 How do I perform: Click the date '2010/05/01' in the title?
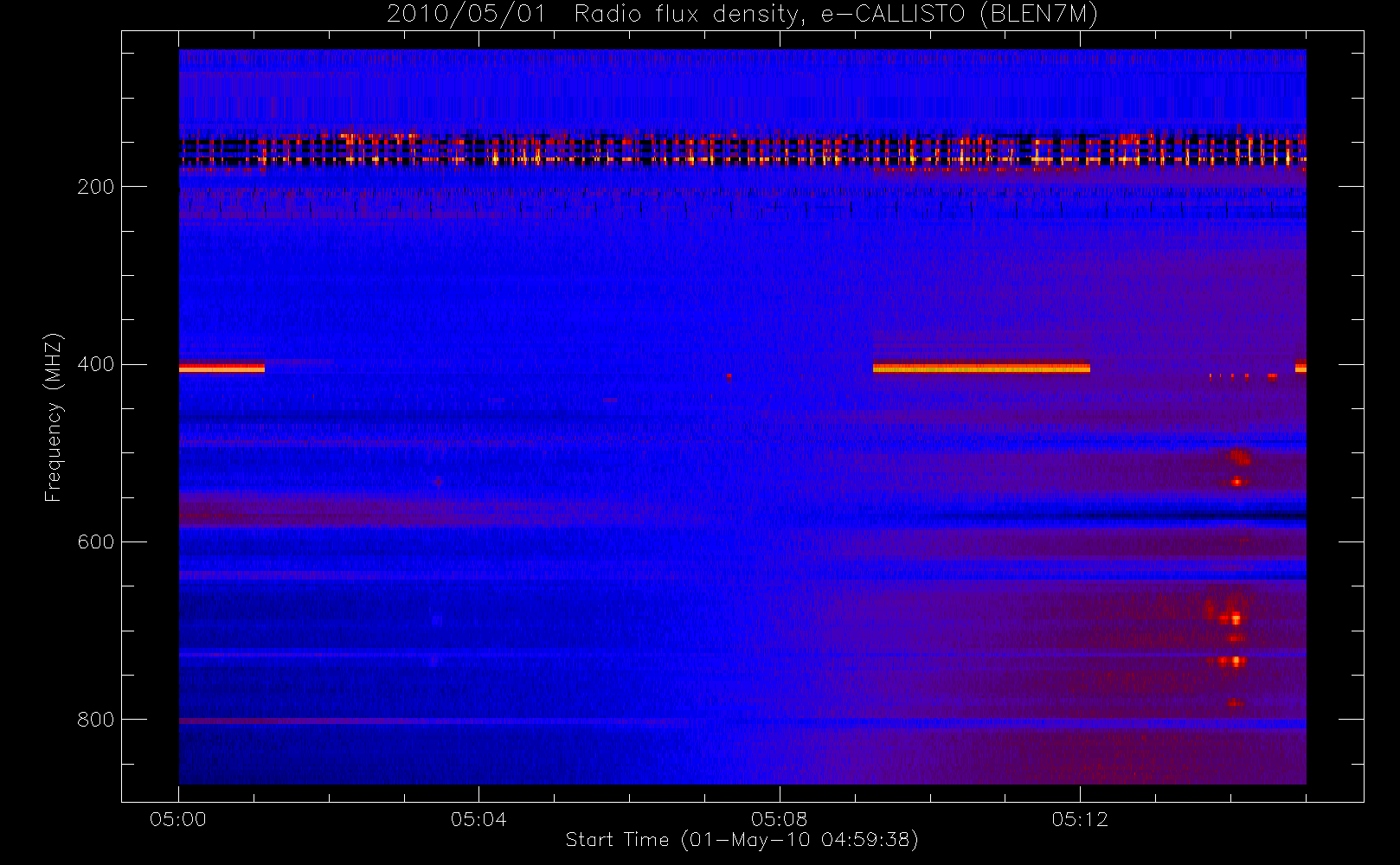[466, 15]
